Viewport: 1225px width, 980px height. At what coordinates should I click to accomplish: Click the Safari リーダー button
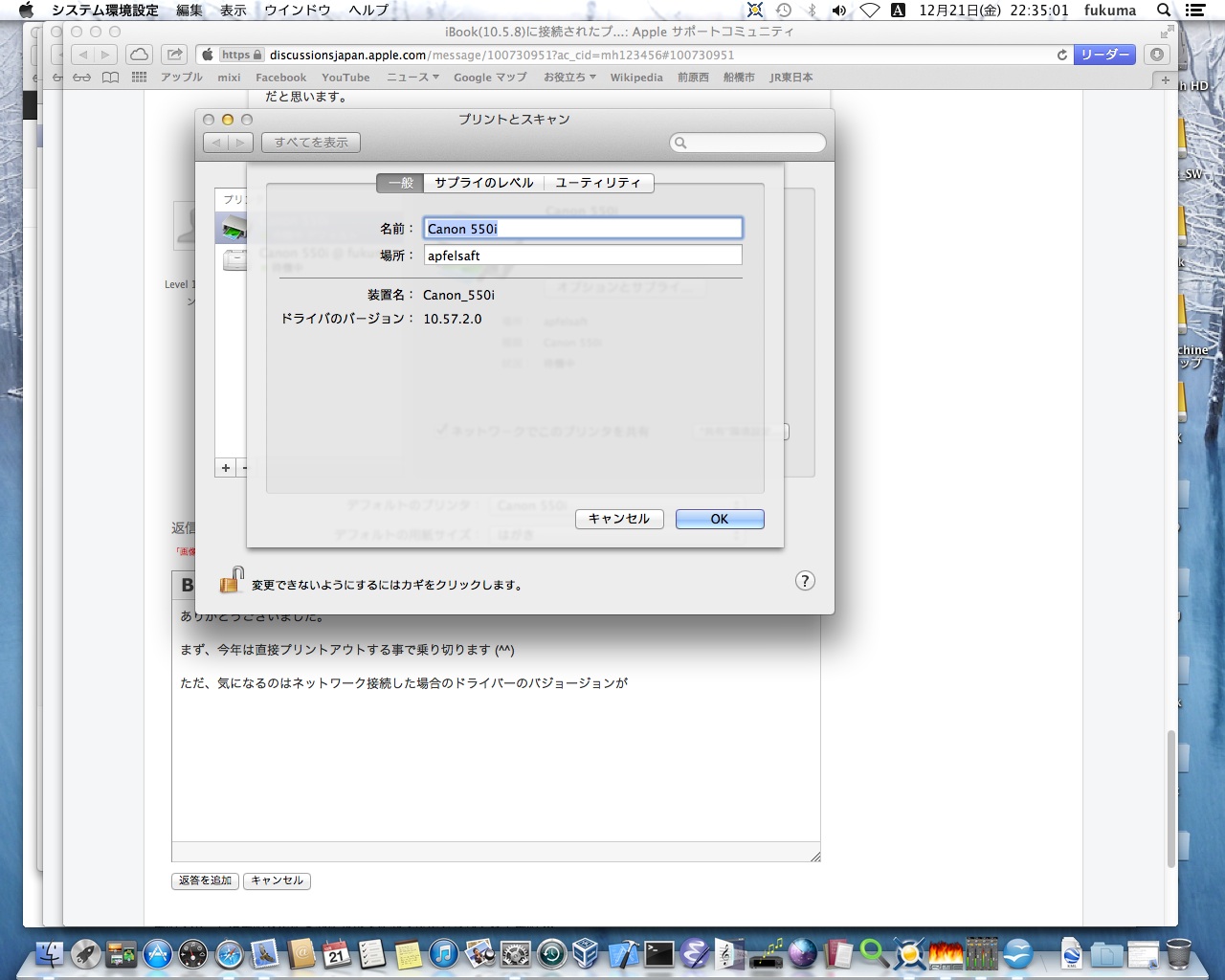pos(1104,55)
